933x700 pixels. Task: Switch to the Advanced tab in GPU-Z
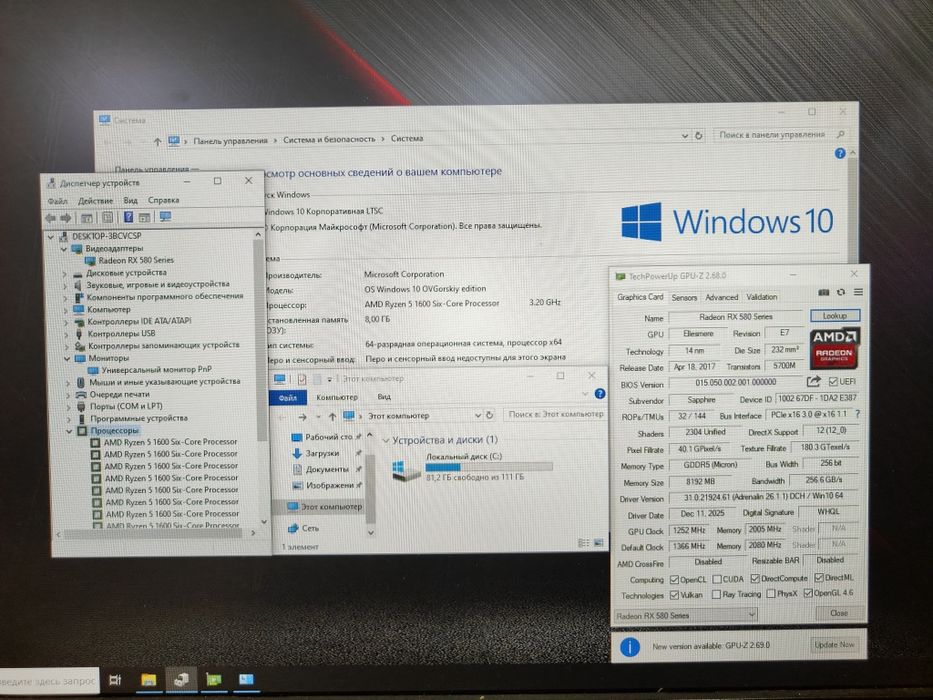pyautogui.click(x=721, y=297)
